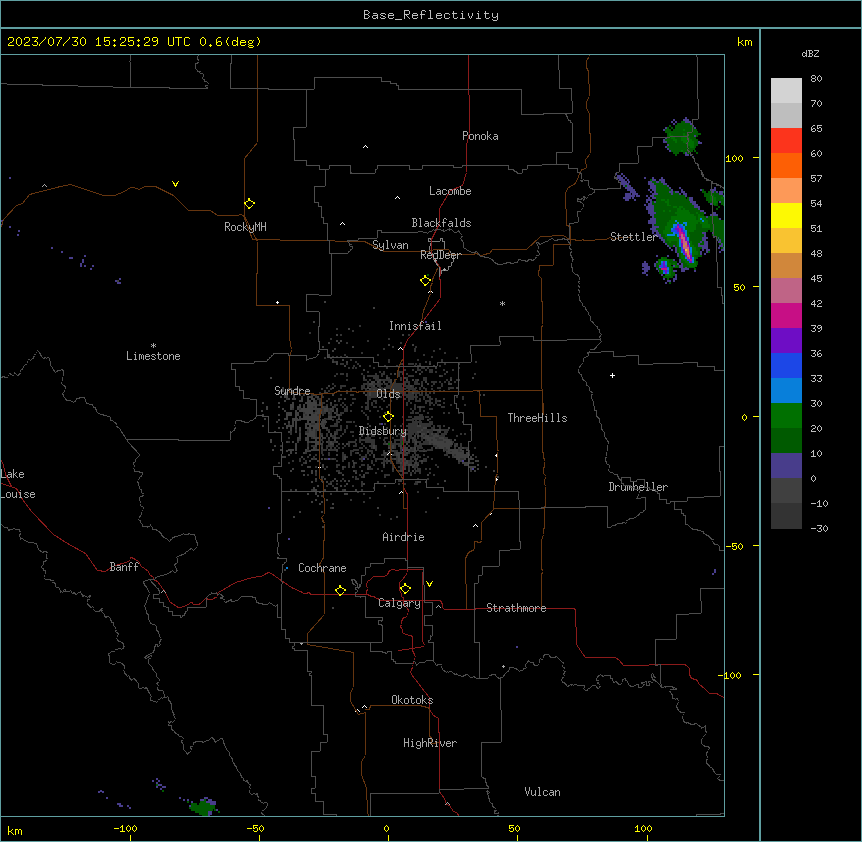Pick the light gray 70-80 dBZ legend swatch
Image resolution: width=862 pixels, height=842 pixels.
point(786,91)
